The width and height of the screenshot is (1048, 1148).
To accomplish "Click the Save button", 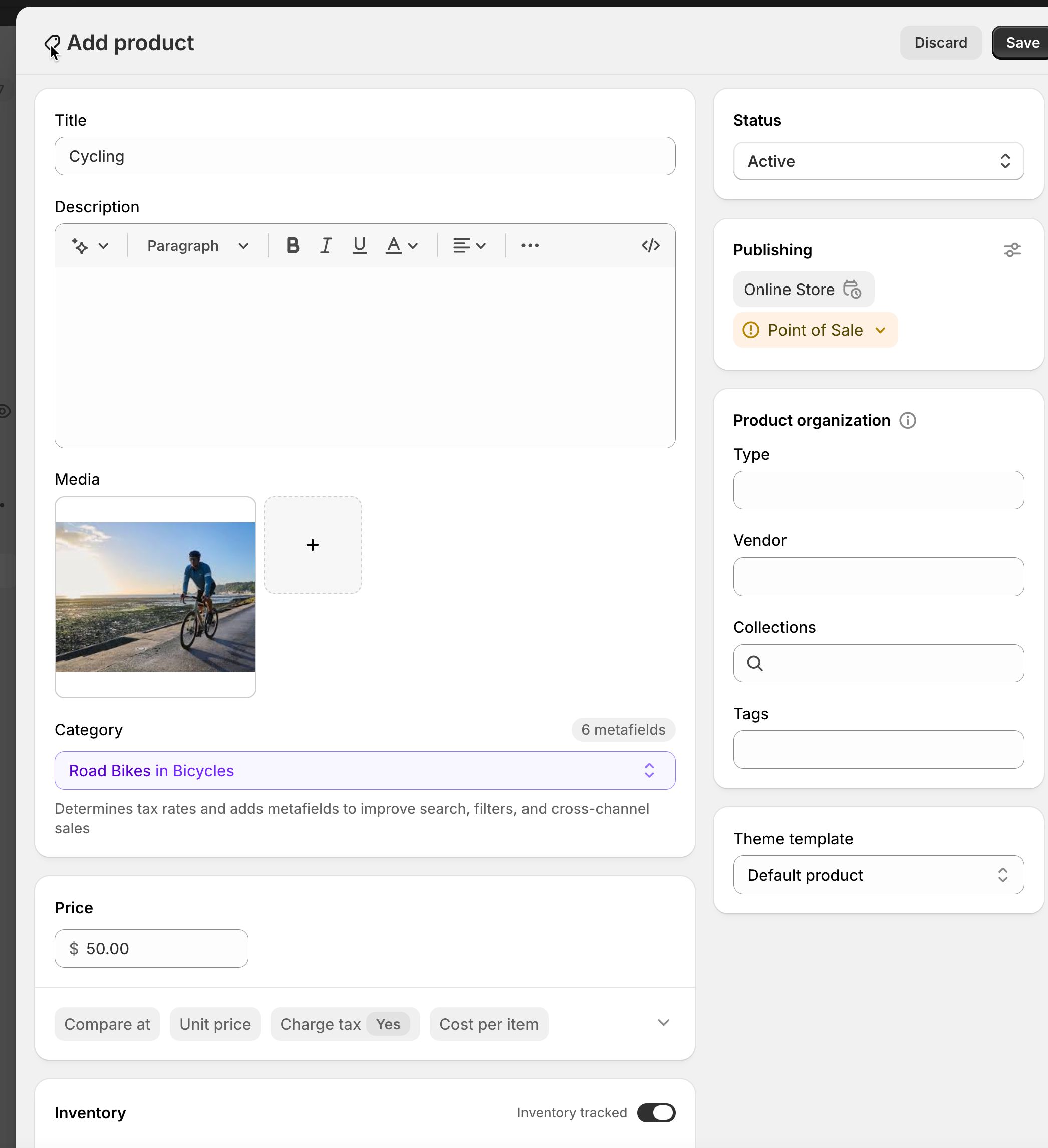I will coord(1022,42).
